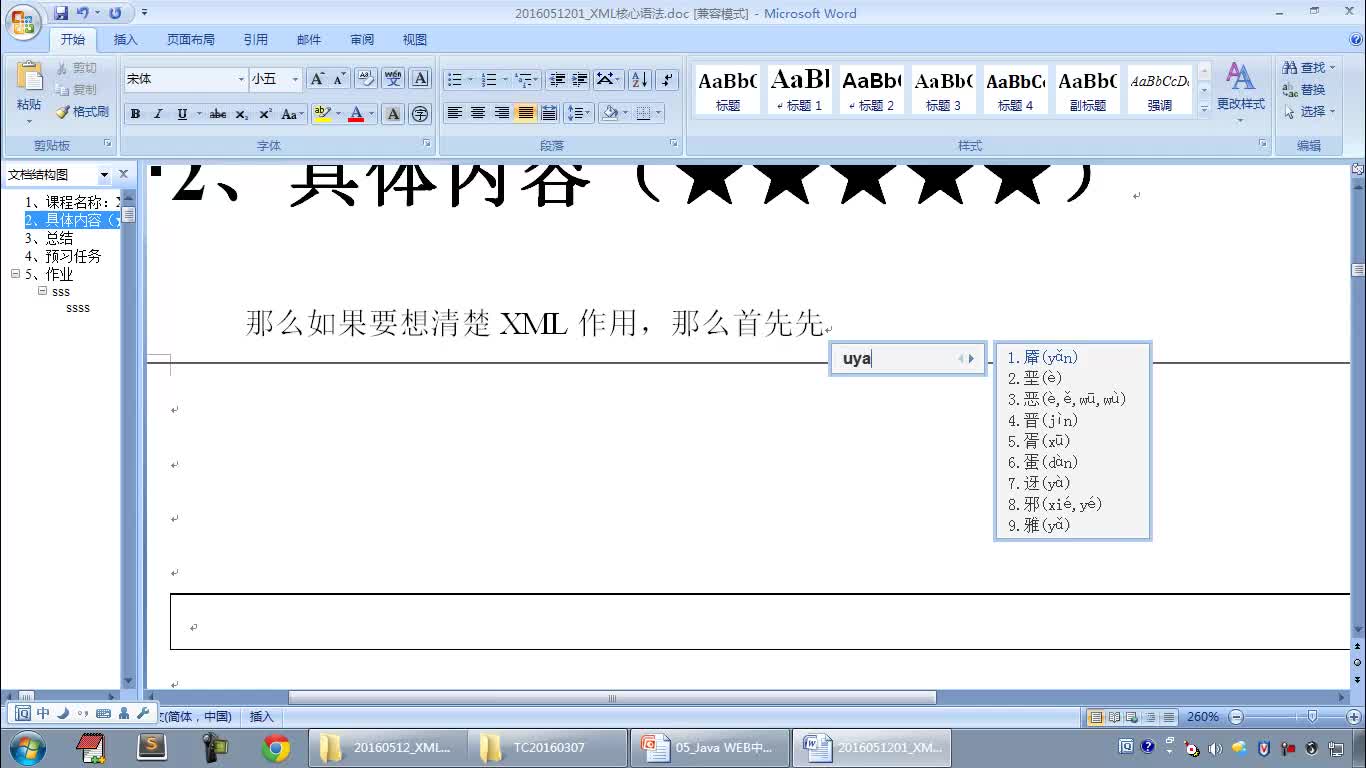Center the paragraph text

pyautogui.click(x=478, y=113)
